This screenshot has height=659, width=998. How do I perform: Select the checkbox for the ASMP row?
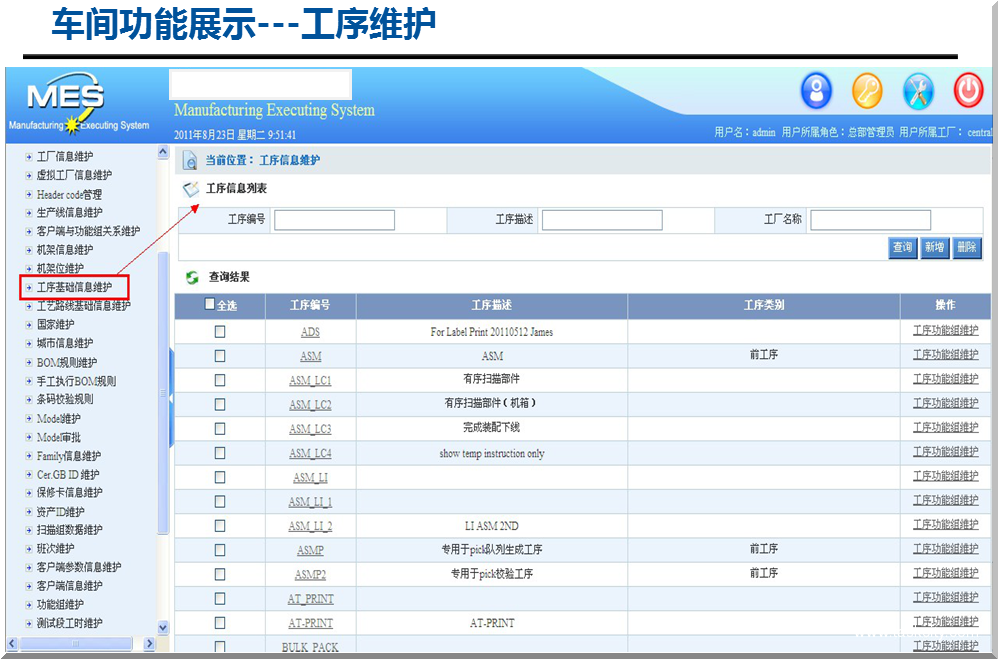(220, 550)
